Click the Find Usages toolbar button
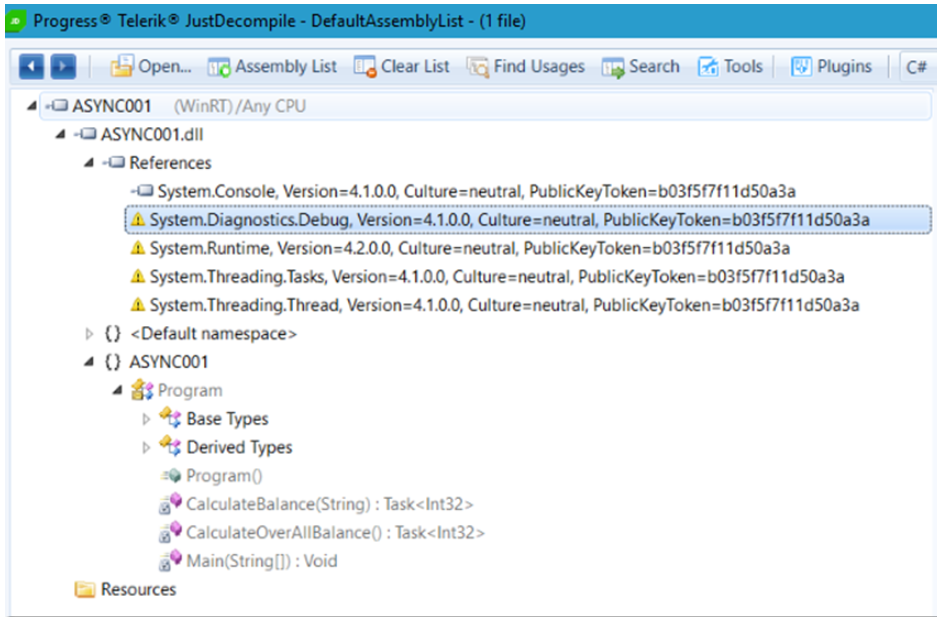The image size is (937, 617). 526,67
